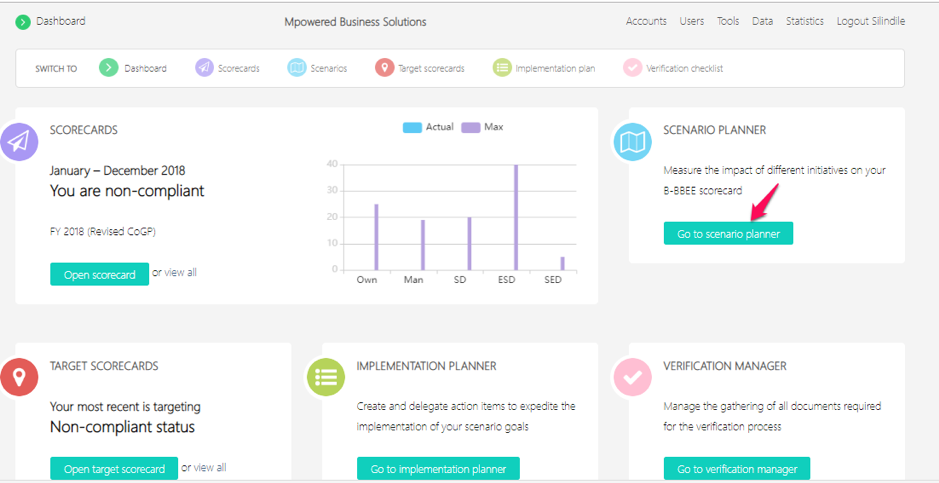Click the Go to verification manager button
This screenshot has height=483, width=939.
click(x=737, y=469)
